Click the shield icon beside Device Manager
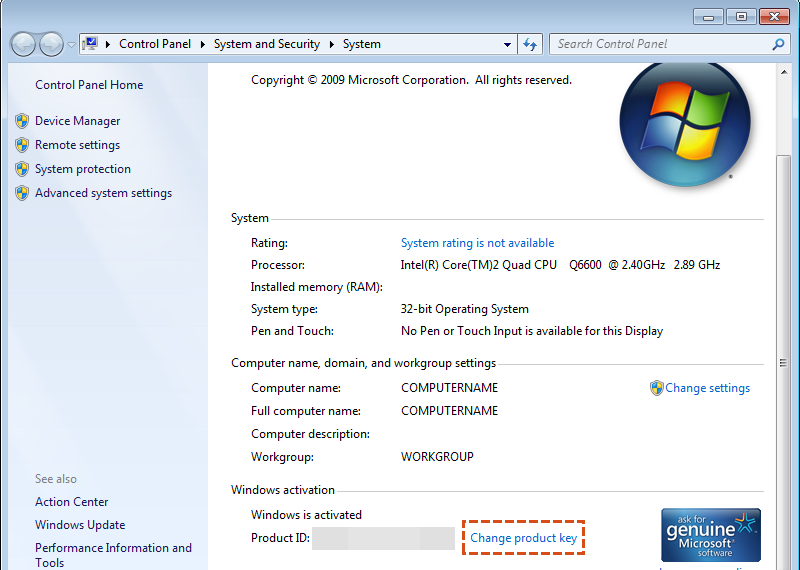The height and width of the screenshot is (570, 800). (22, 121)
